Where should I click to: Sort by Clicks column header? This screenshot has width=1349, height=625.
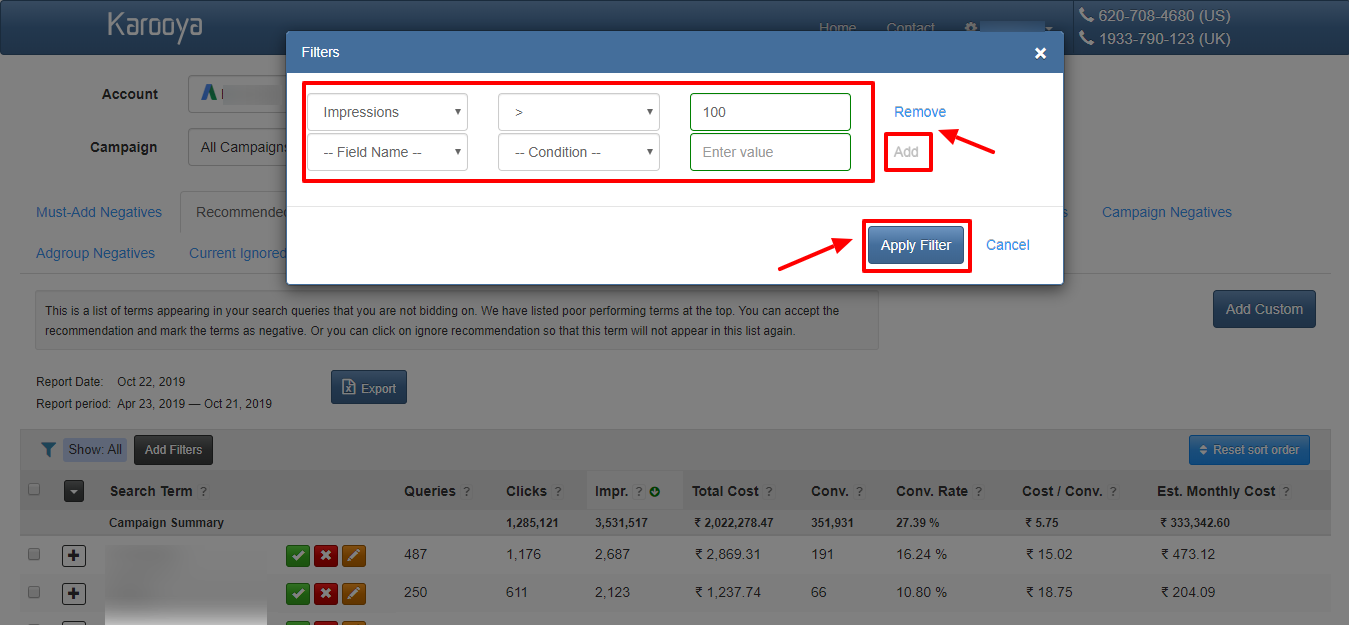(527, 491)
